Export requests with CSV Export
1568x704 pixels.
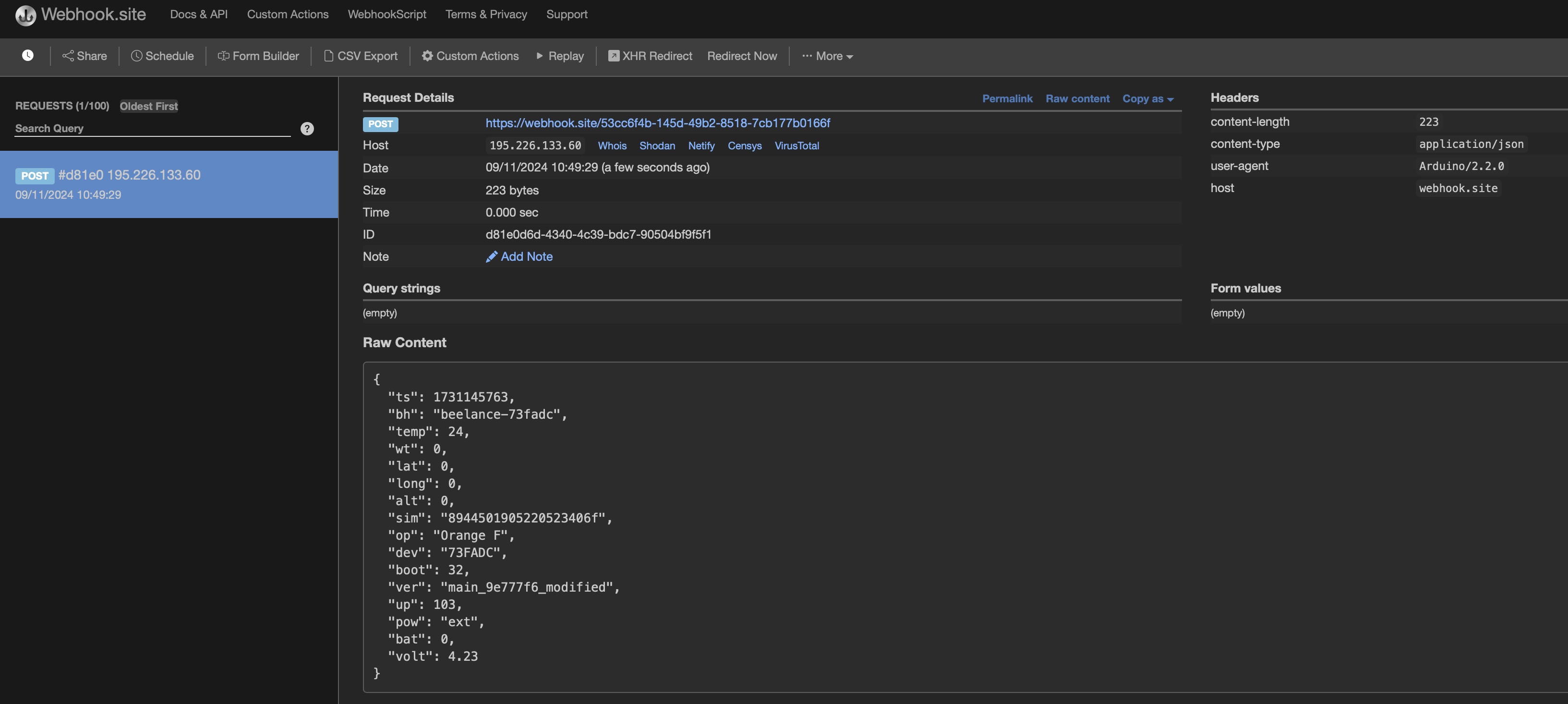pyautogui.click(x=361, y=55)
